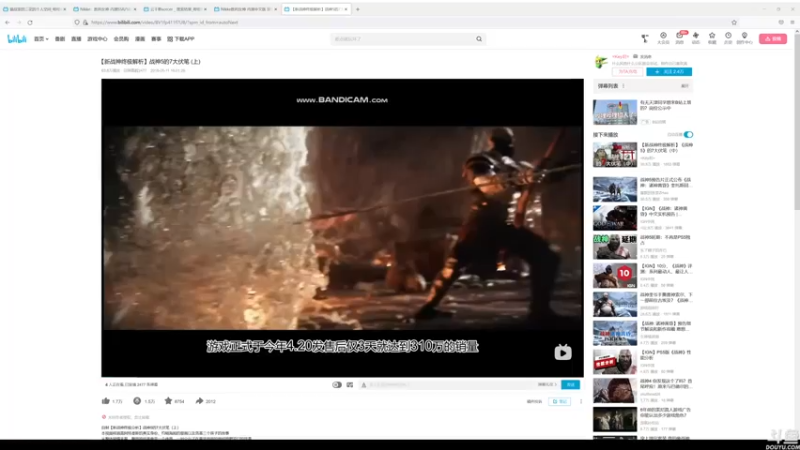The width and height of the screenshot is (800, 450).
Task: Open the 动态 feed icon
Action: click(x=695, y=38)
